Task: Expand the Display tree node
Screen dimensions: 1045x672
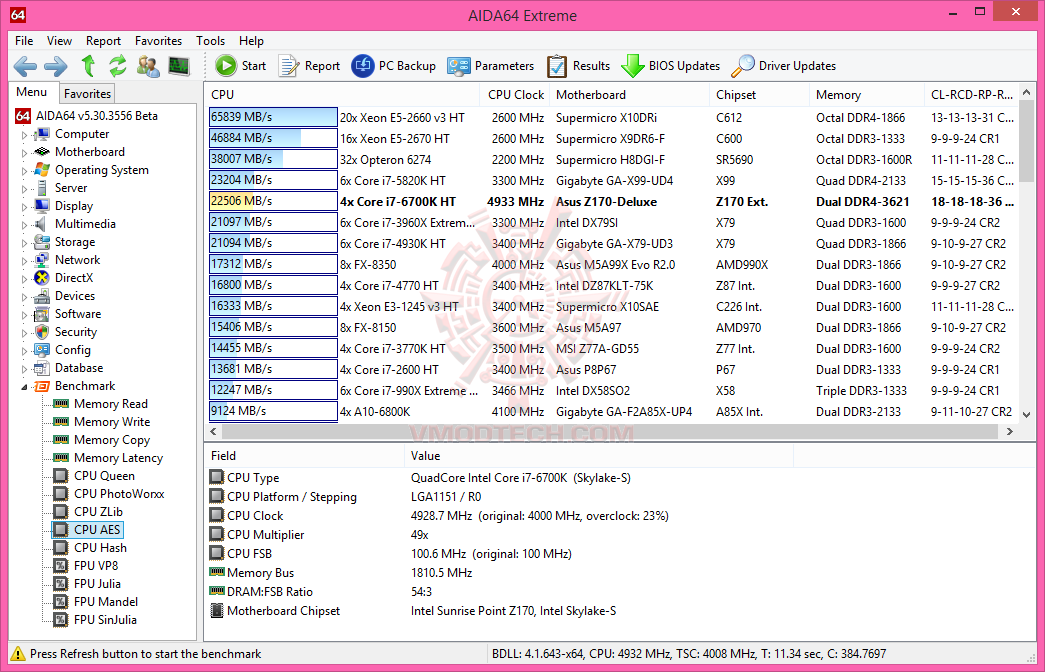Action: (x=25, y=207)
